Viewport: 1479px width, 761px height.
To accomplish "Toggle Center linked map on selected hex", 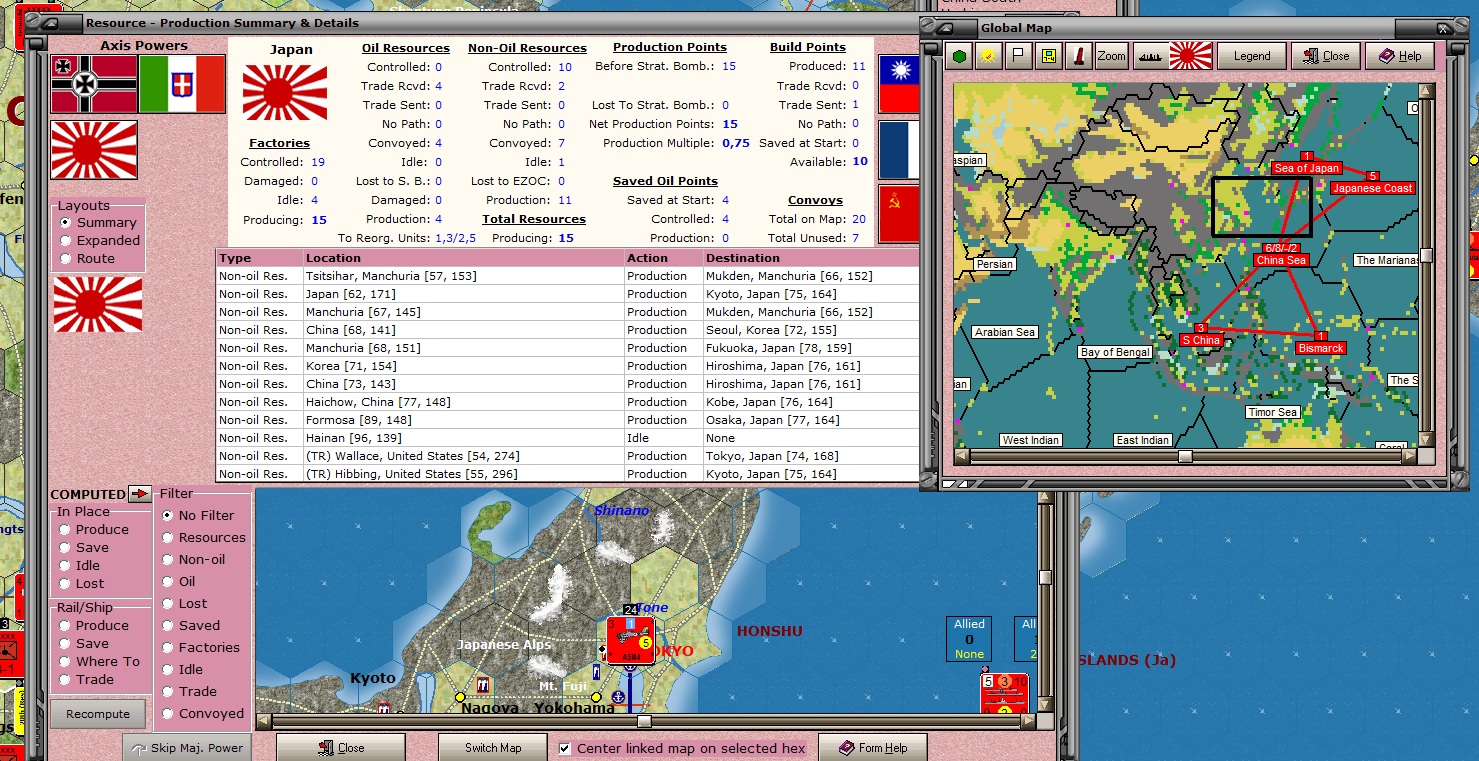I will pyautogui.click(x=681, y=748).
